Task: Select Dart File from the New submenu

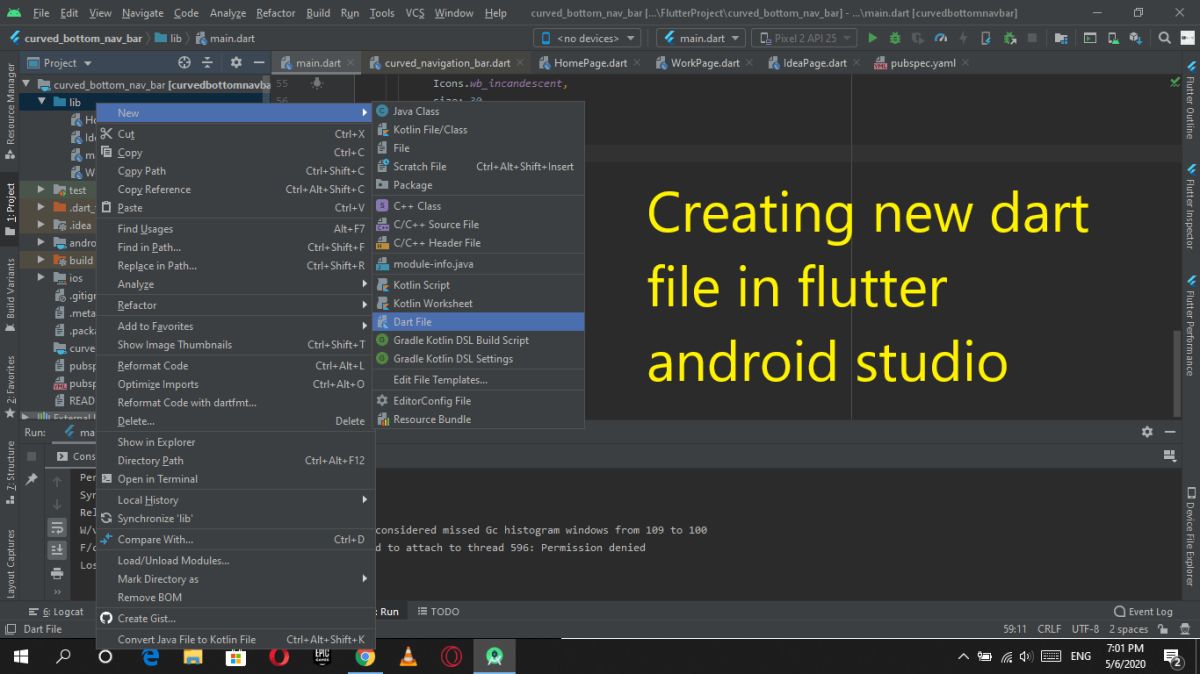Action: point(478,322)
